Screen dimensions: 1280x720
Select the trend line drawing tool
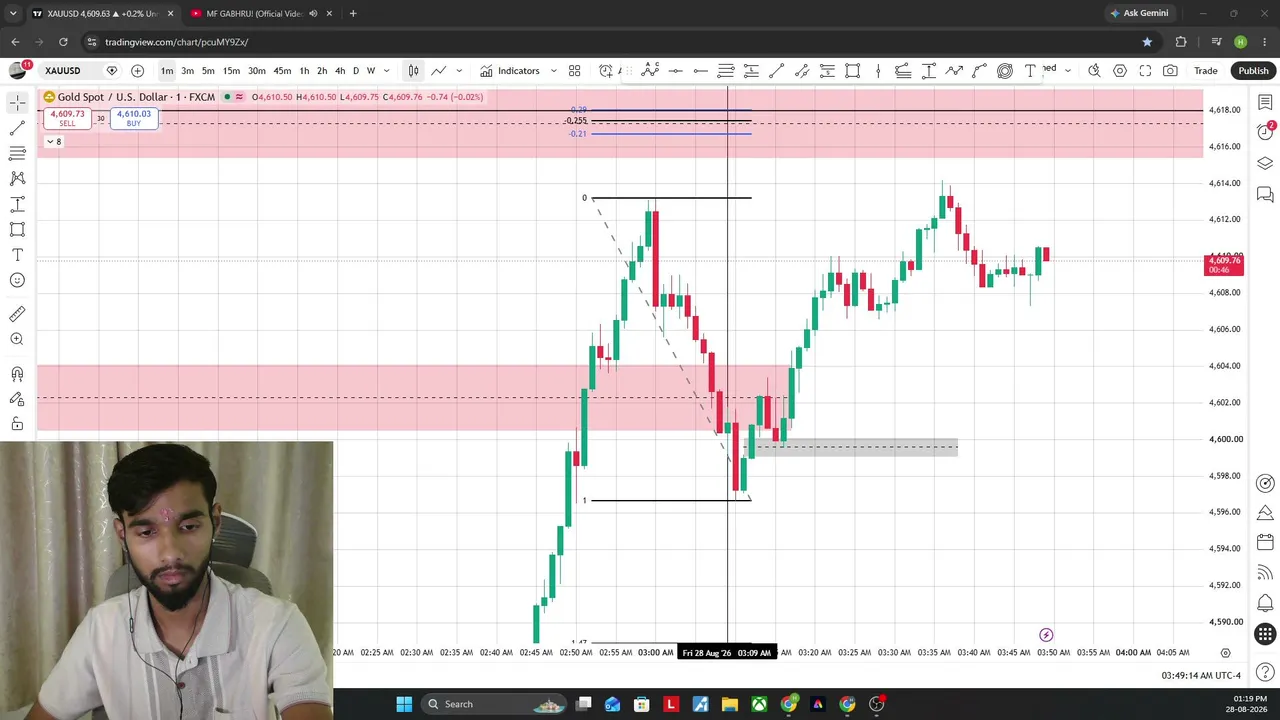click(x=17, y=128)
